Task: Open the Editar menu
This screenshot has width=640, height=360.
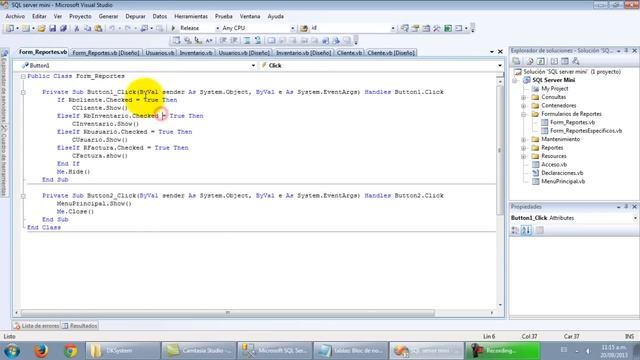Action: [x=39, y=16]
